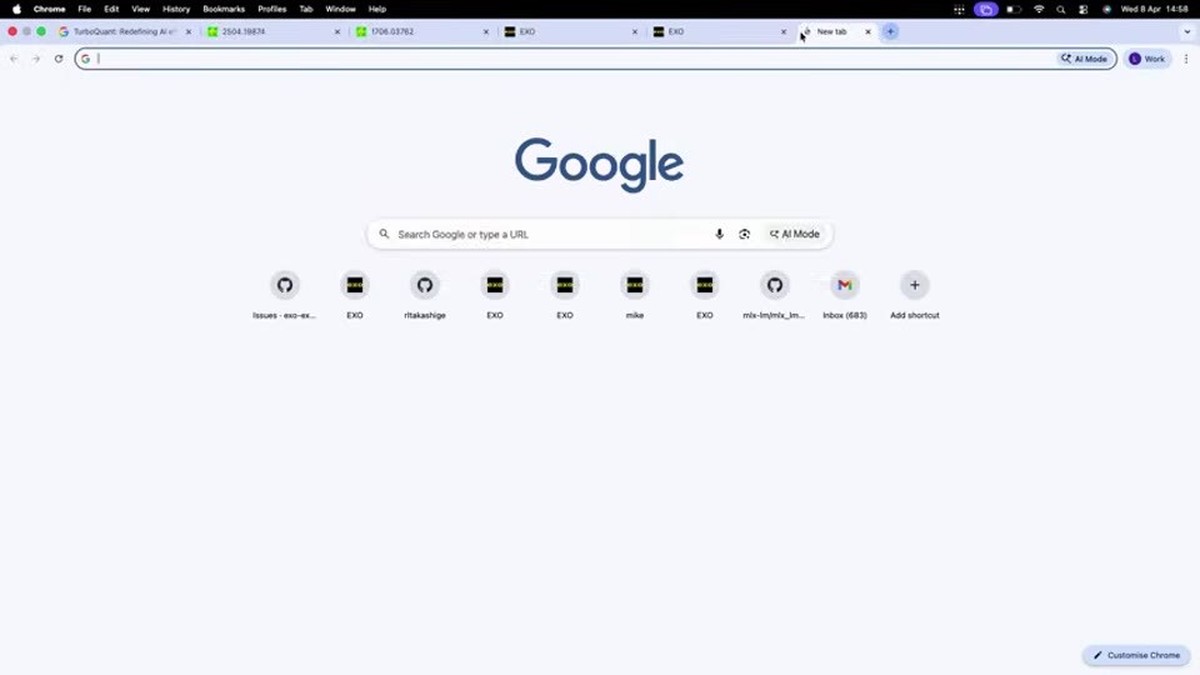Open the File menu
Screen dimensions: 1200x675
pos(85,9)
